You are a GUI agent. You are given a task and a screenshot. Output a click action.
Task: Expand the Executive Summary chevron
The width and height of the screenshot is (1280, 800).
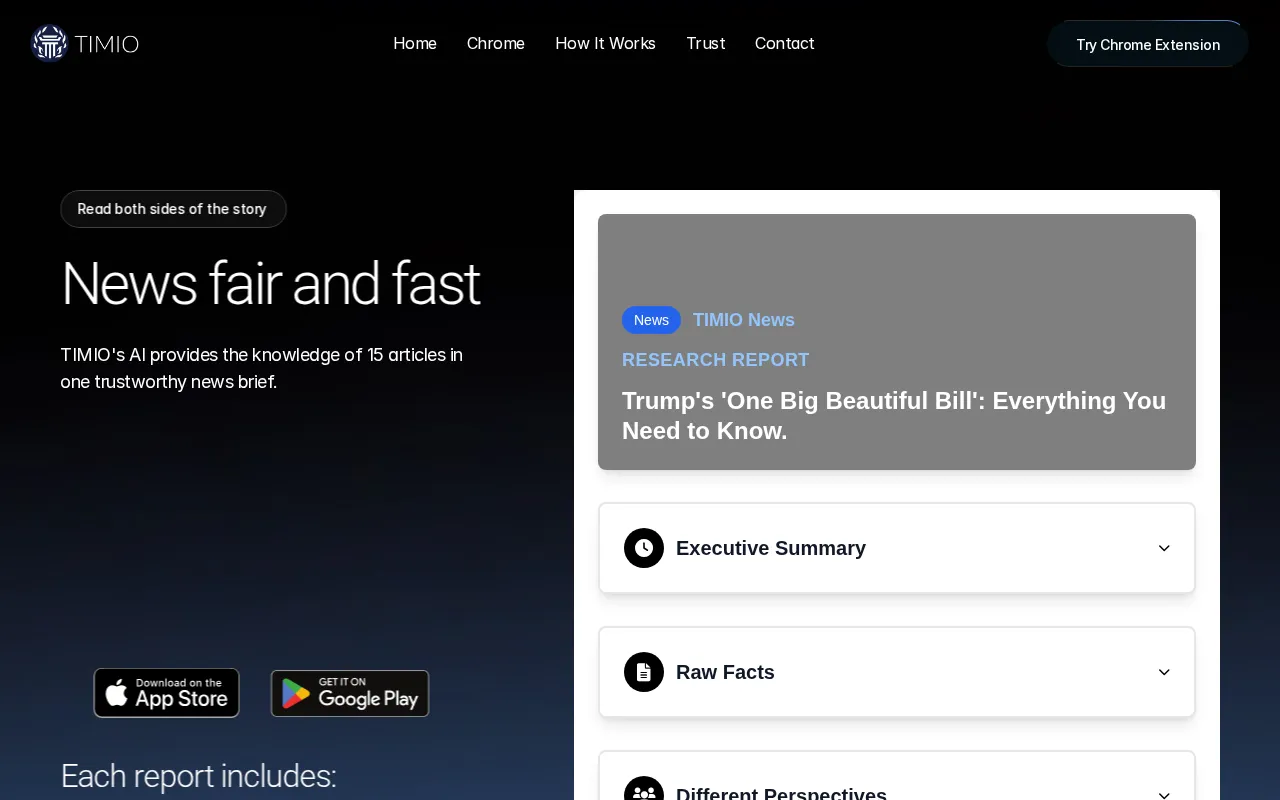pyautogui.click(x=1164, y=548)
